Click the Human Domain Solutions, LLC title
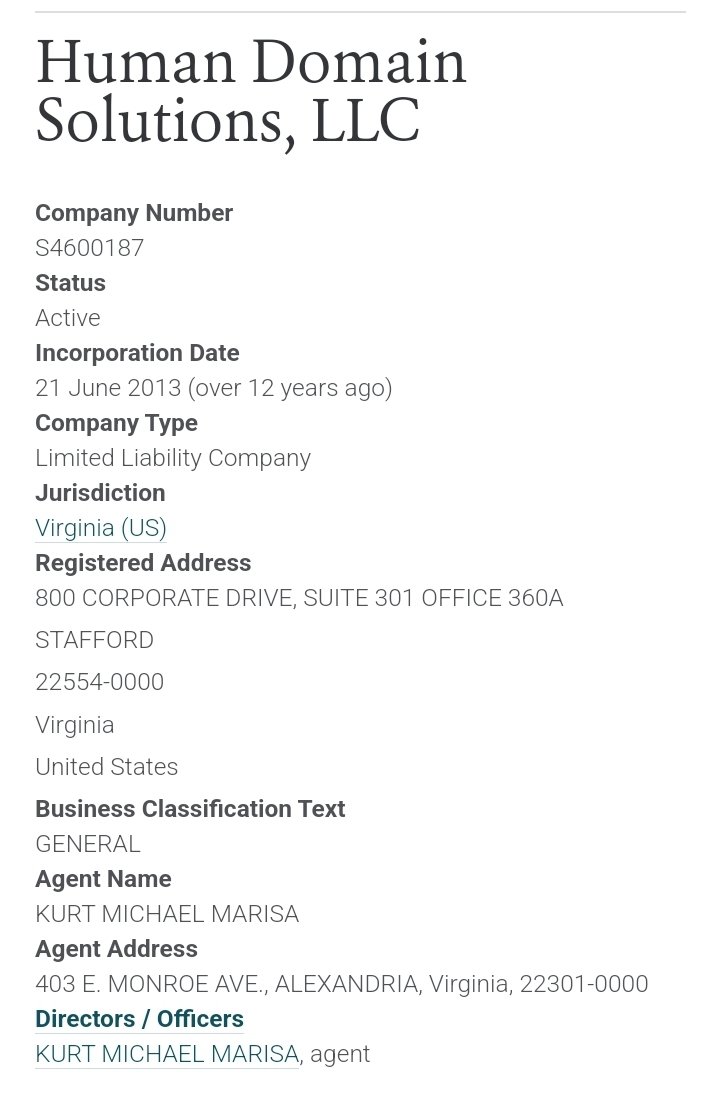This screenshot has width=720, height=1096. pos(250,91)
